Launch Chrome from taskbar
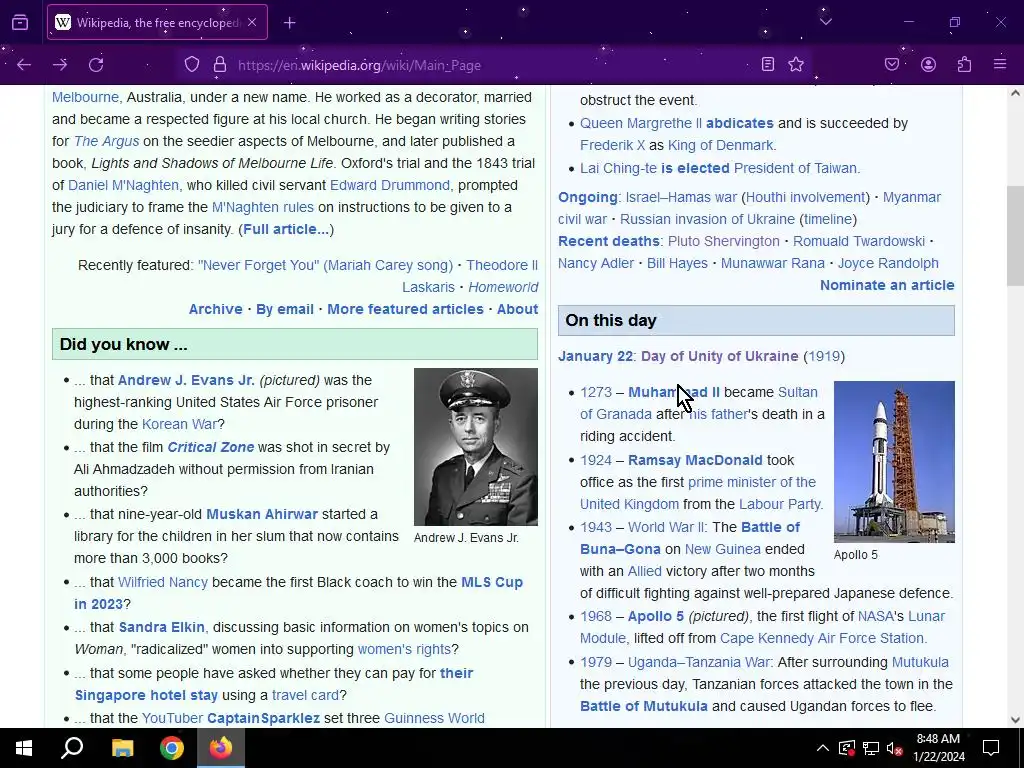The width and height of the screenshot is (1024, 768). [172, 748]
